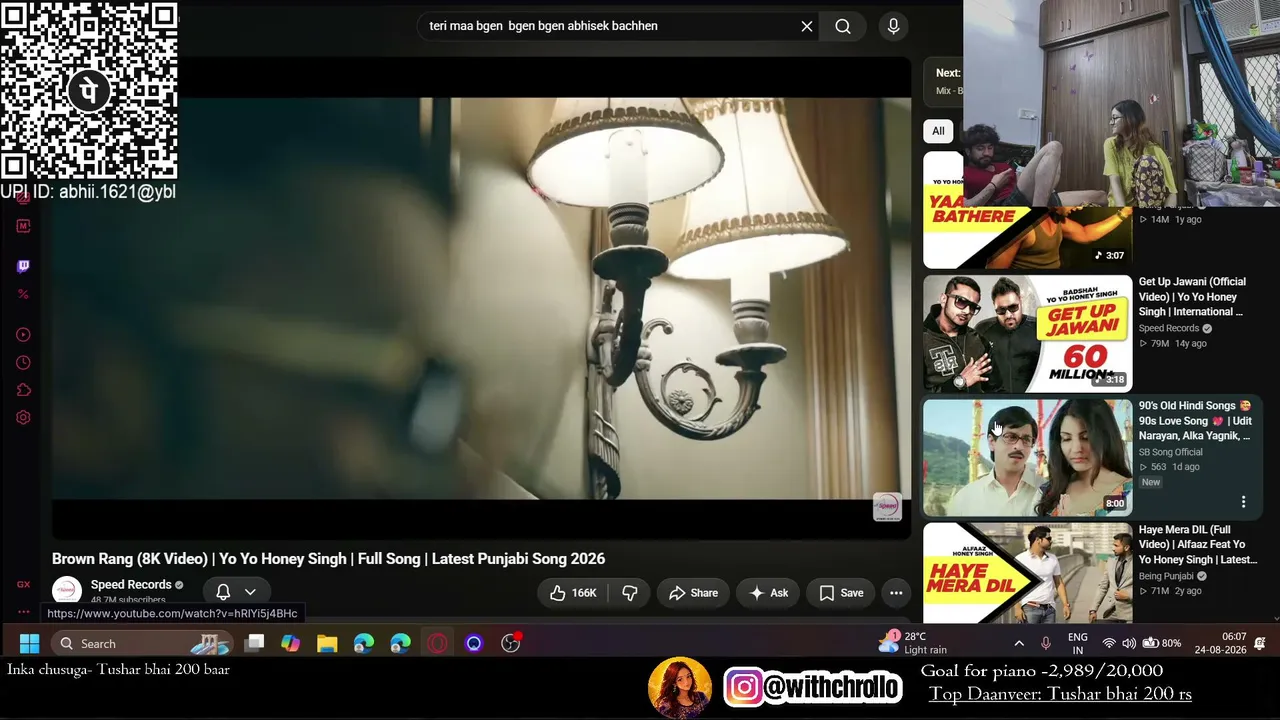Image resolution: width=1280 pixels, height=720 pixels.
Task: Open the Haye Mera Dil video thumbnail
Action: pyautogui.click(x=1027, y=573)
